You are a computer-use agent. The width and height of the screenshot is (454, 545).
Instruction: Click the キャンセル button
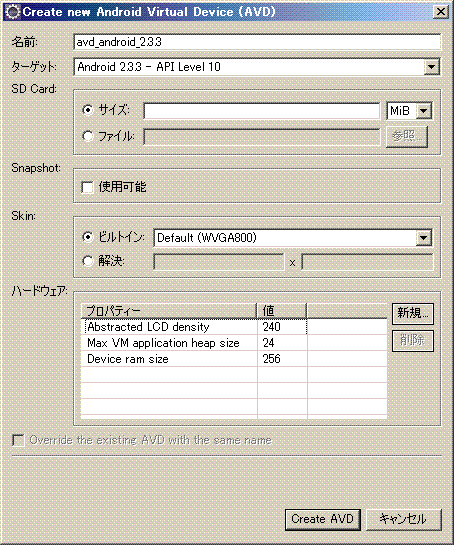pyautogui.click(x=404, y=520)
